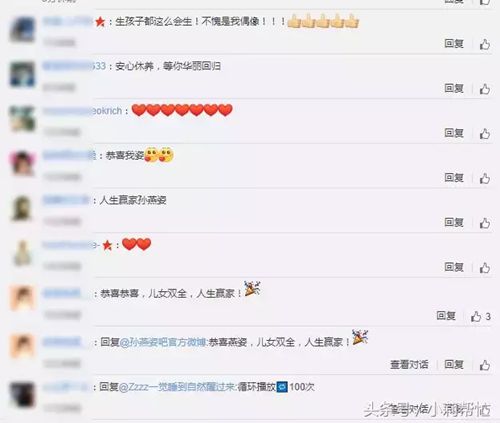500x423 pixels.
Task: Open 查看对话 to view conversation
Action: click(409, 364)
